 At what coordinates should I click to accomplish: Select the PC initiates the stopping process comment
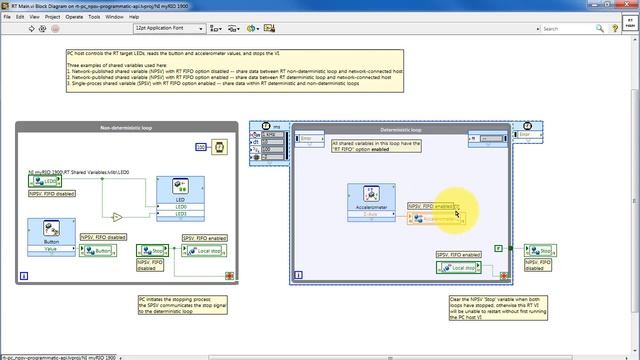point(183,305)
